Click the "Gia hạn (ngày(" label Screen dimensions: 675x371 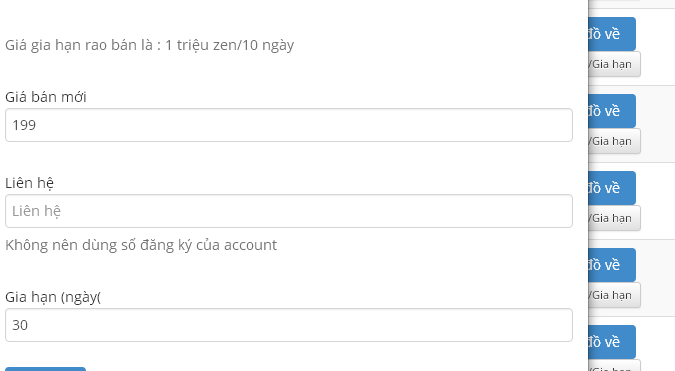pos(53,297)
